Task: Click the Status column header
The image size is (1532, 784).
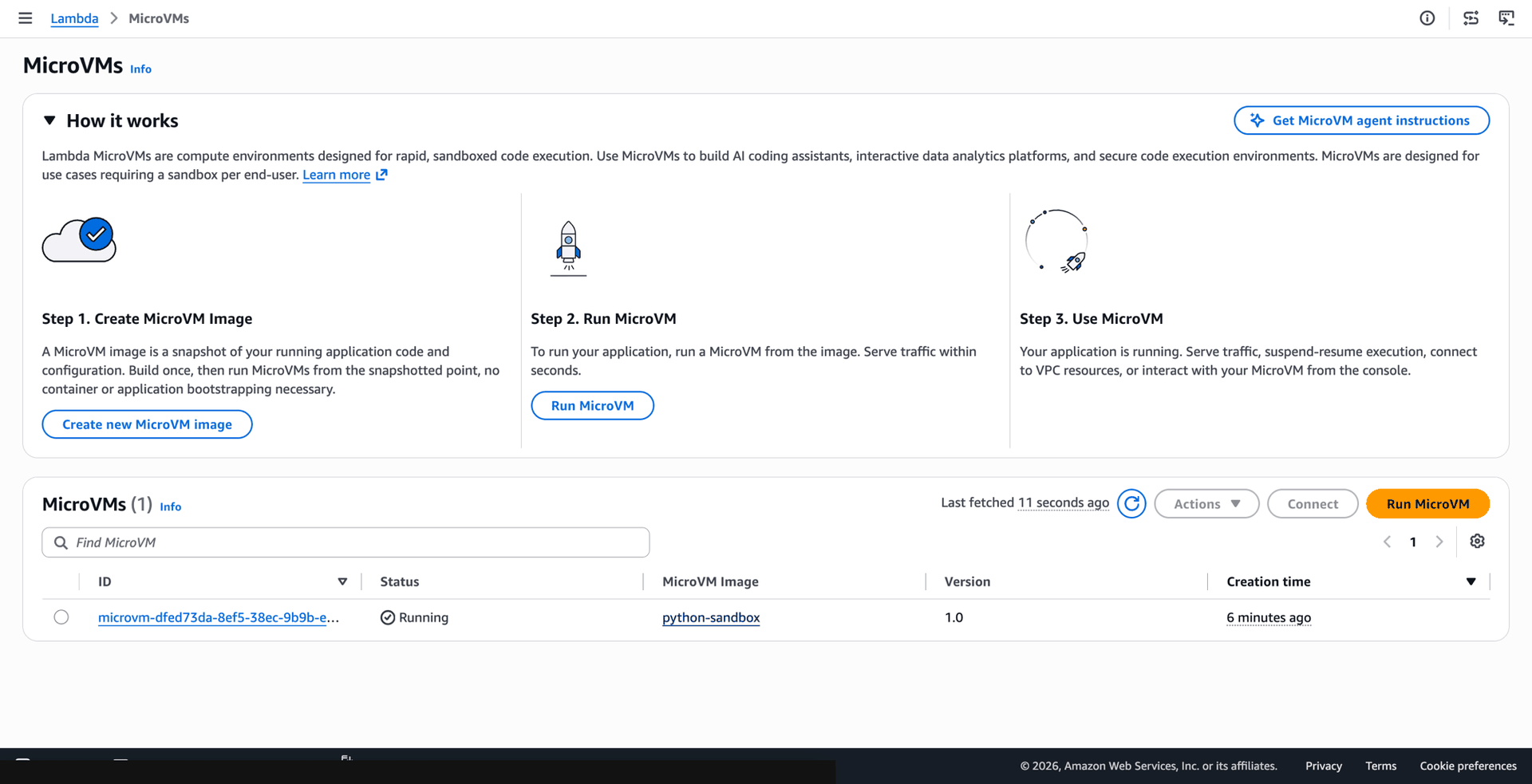Action: pyautogui.click(x=400, y=582)
